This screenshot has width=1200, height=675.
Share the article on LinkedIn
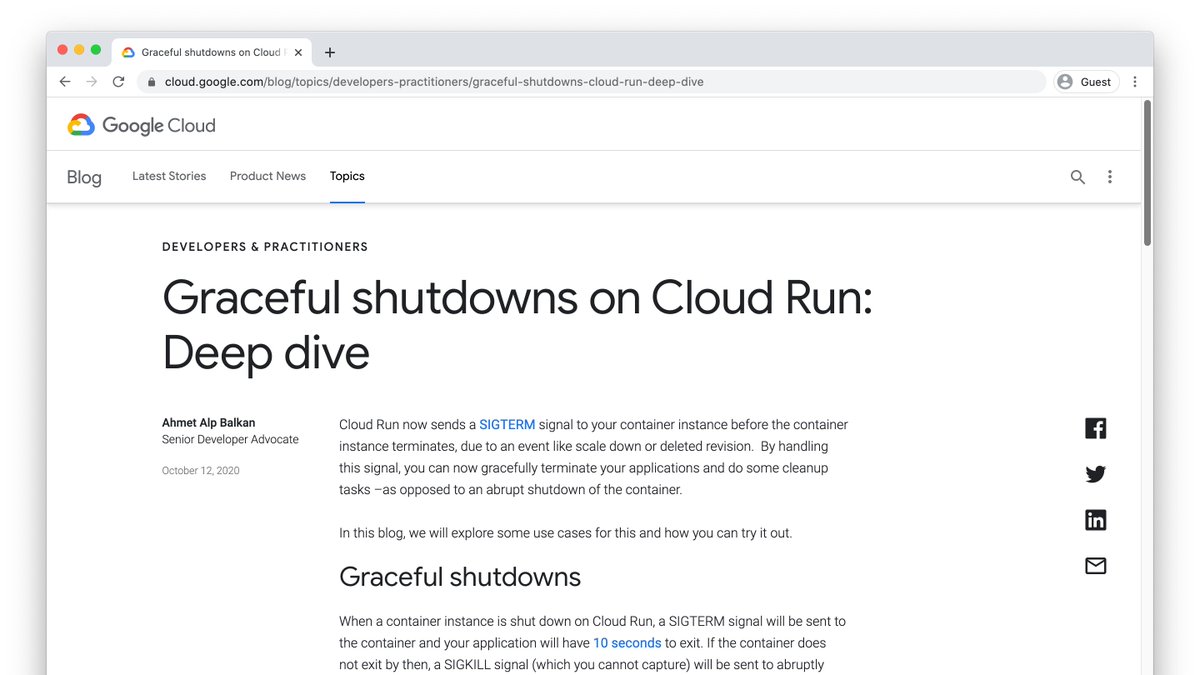(1096, 520)
